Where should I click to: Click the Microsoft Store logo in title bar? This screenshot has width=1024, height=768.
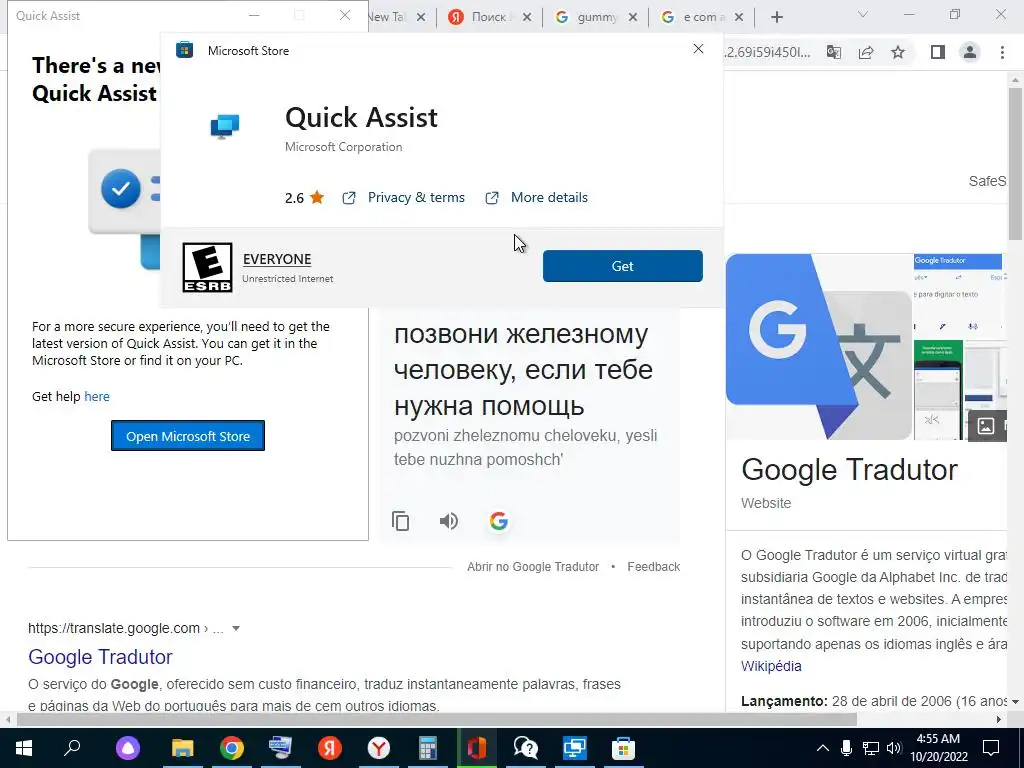click(x=184, y=50)
